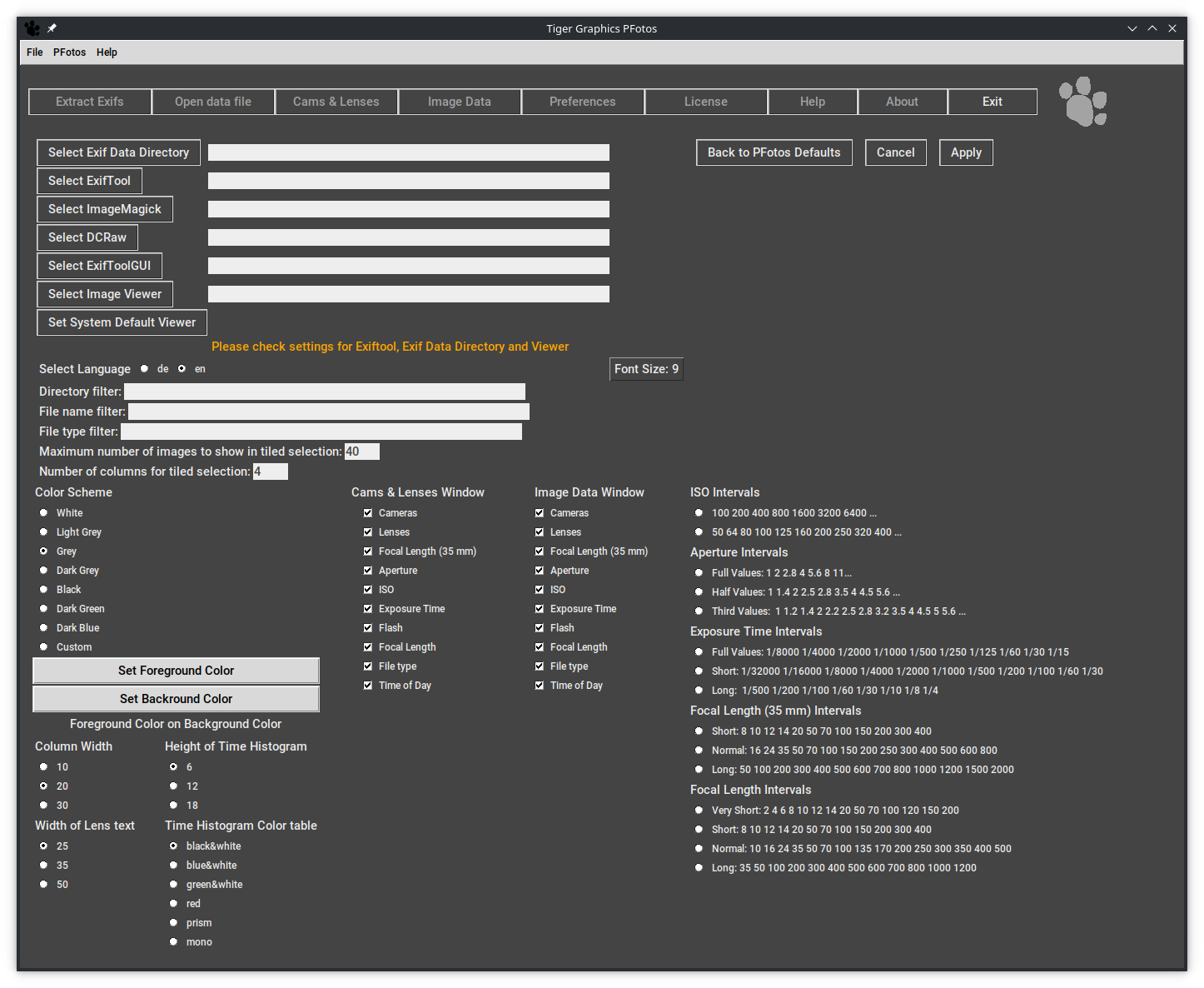The height and width of the screenshot is (988, 1204).
Task: Uncheck Time of Day in Cams & Lenses Window
Action: click(x=368, y=686)
